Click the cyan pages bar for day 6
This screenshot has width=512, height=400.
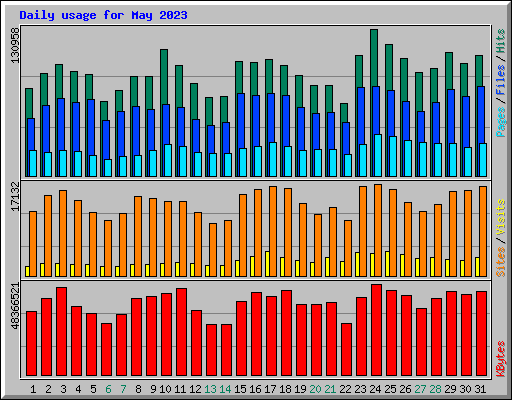pos(108,168)
